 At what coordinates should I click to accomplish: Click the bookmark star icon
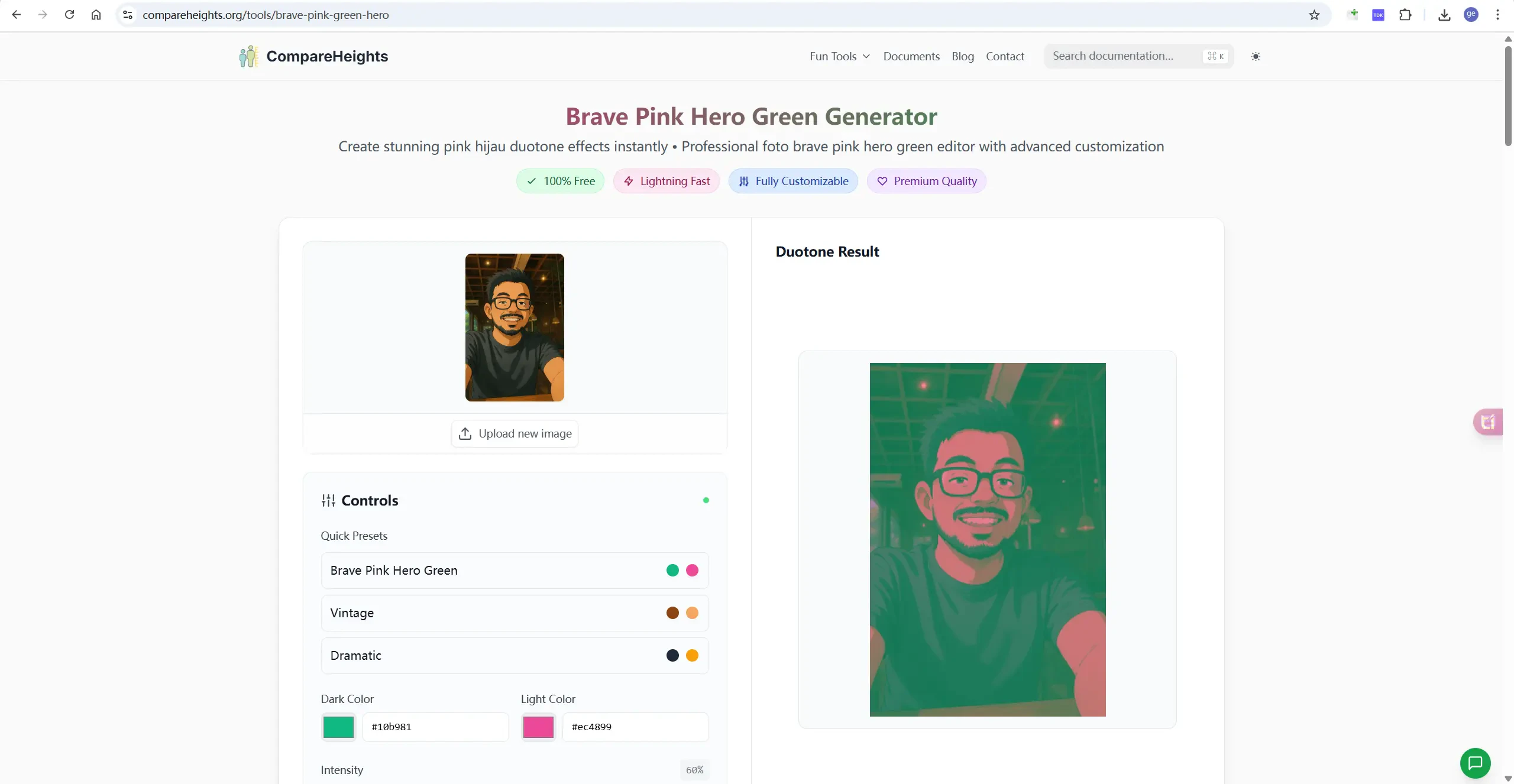pyautogui.click(x=1314, y=15)
